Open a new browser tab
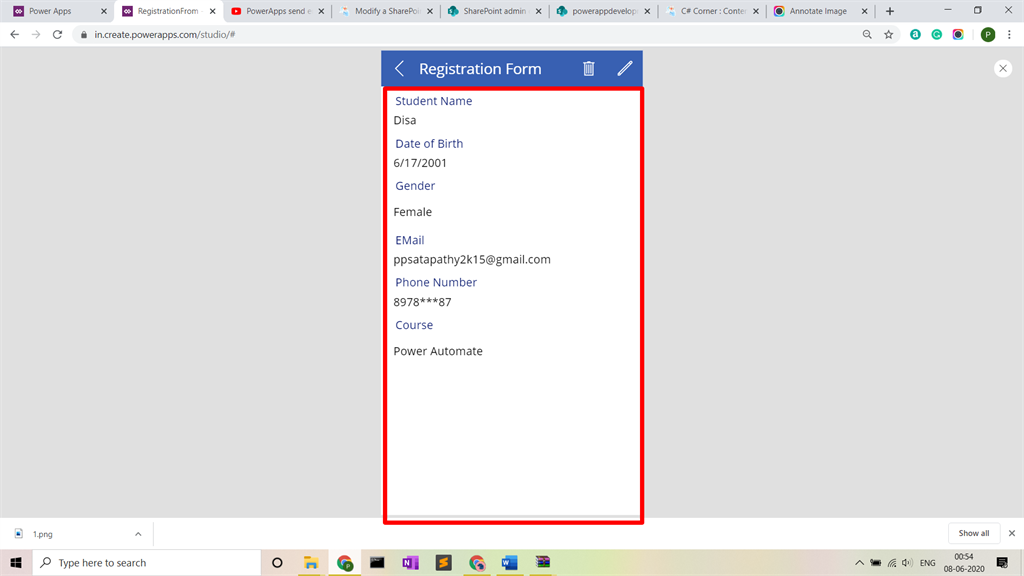 tap(888, 10)
